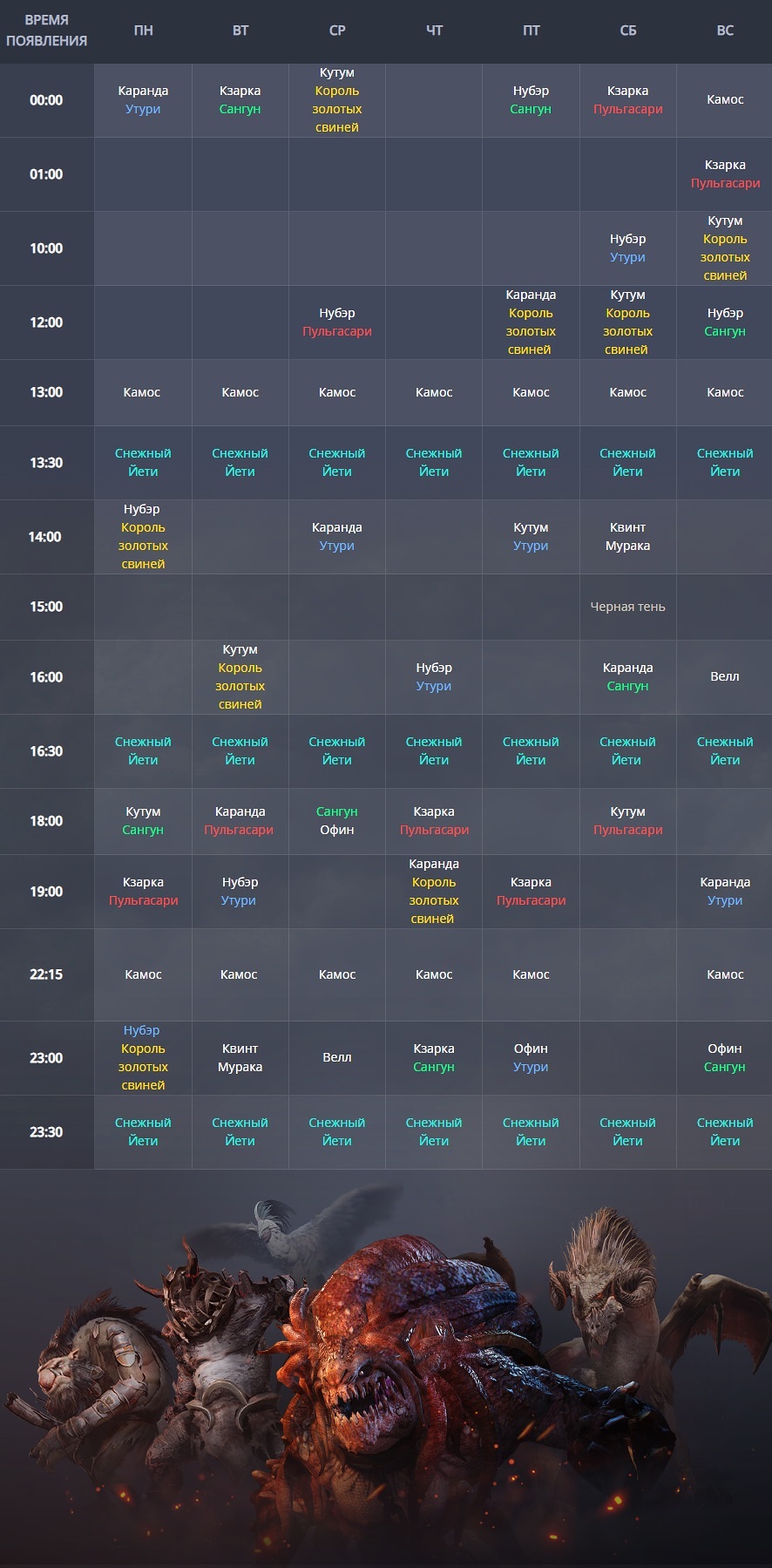Screen dimensions: 772x1568
Task: Click the "Черная тень" entry at 15:00
Action: (627, 607)
